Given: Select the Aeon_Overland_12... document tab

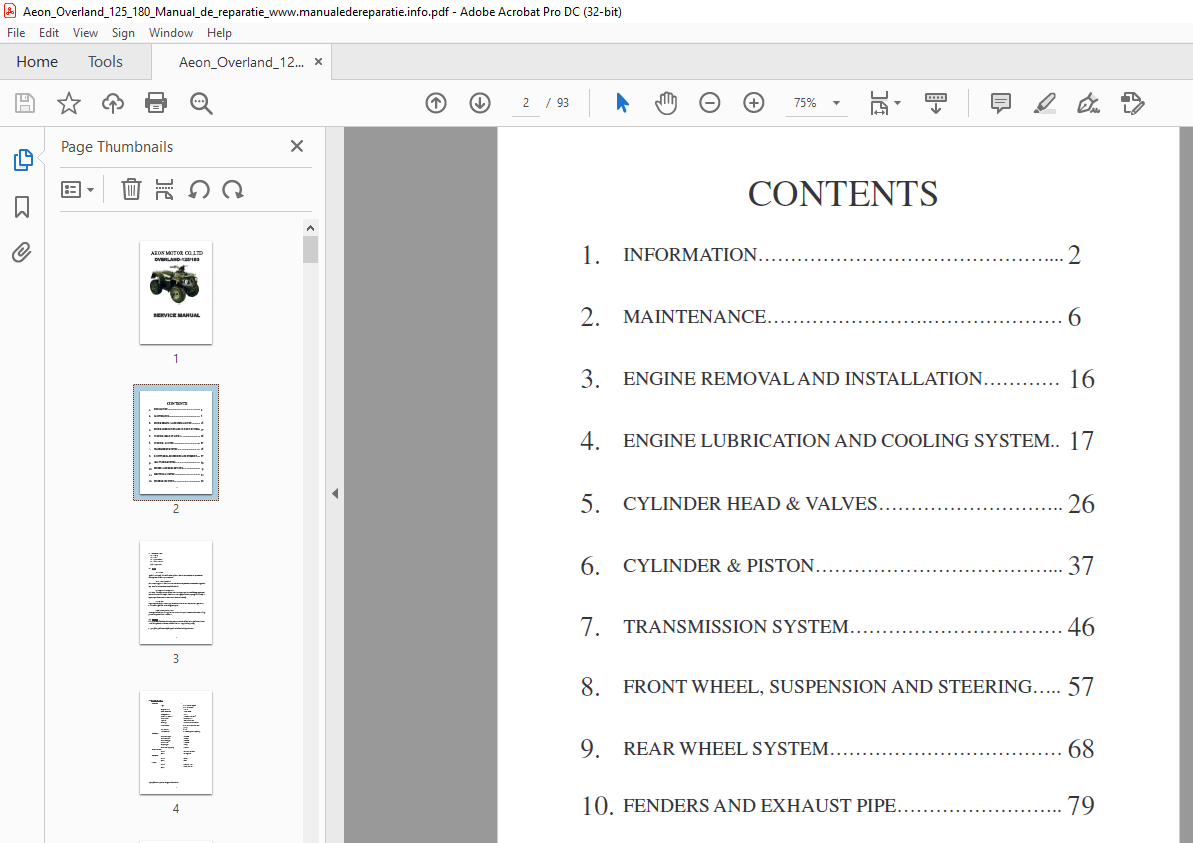Looking at the screenshot, I should point(240,62).
